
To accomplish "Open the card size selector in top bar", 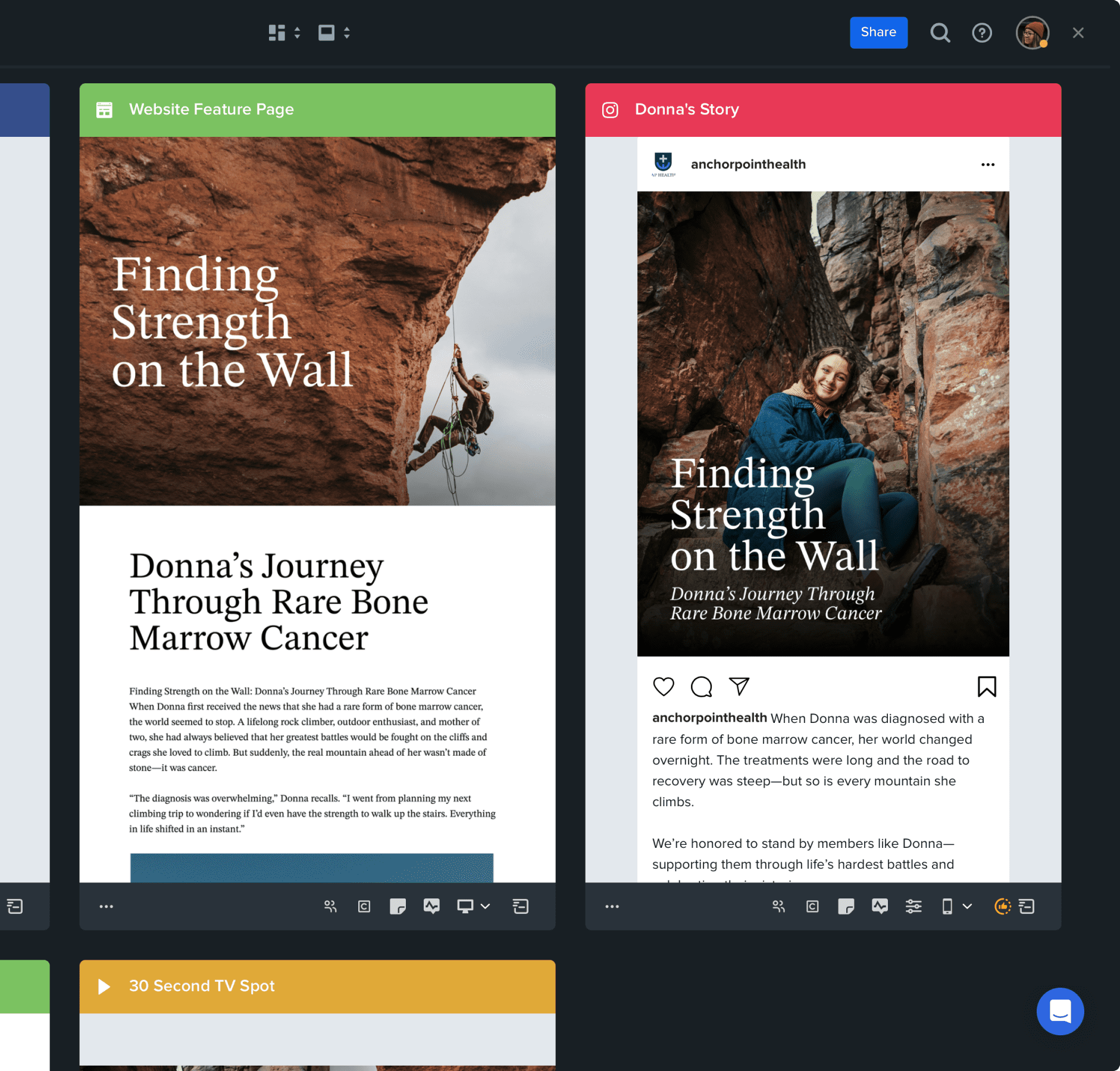I will point(334,33).
